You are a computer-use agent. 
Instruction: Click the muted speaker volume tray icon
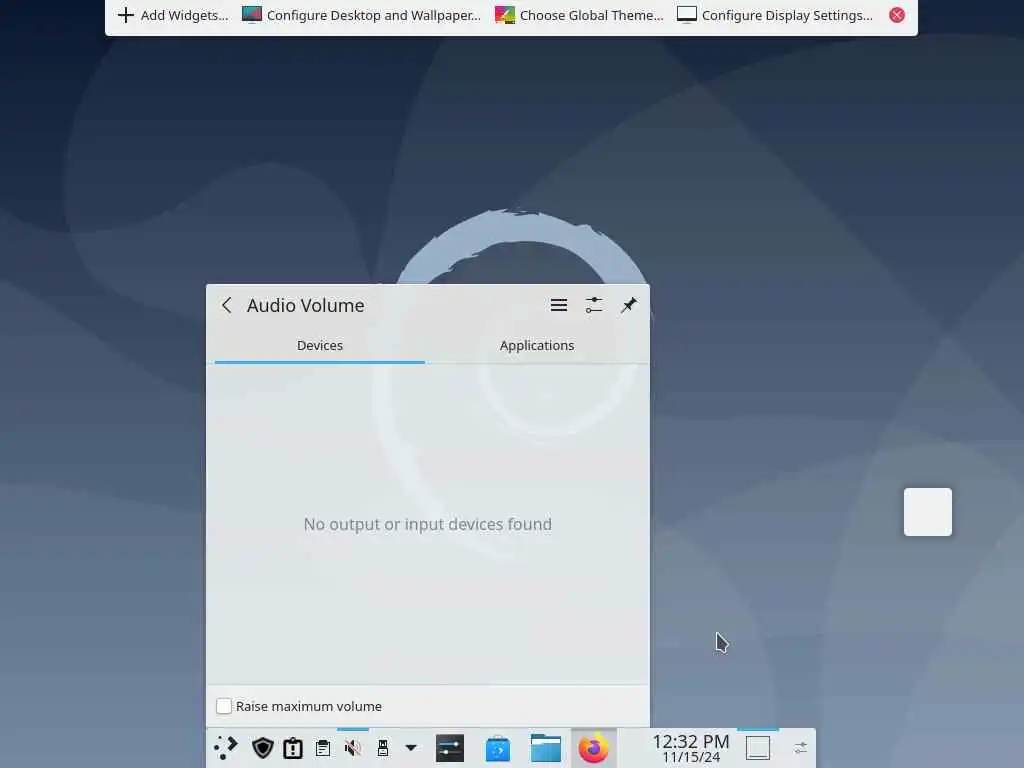[353, 748]
